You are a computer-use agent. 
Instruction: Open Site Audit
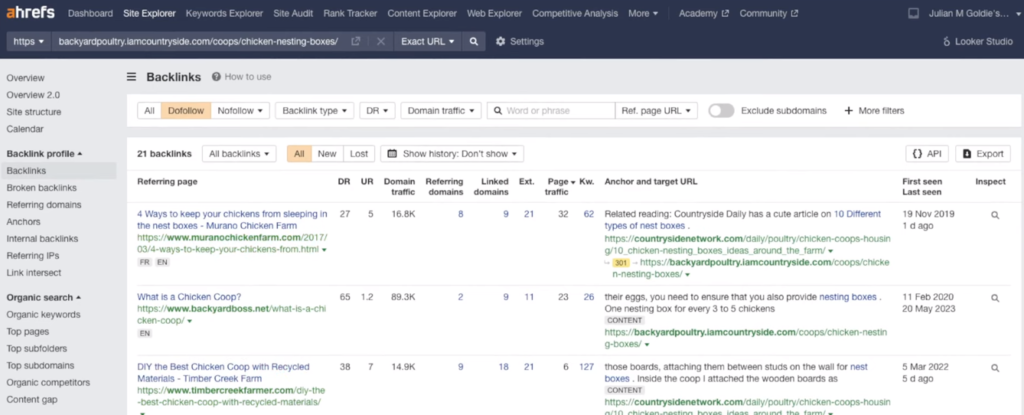point(293,13)
